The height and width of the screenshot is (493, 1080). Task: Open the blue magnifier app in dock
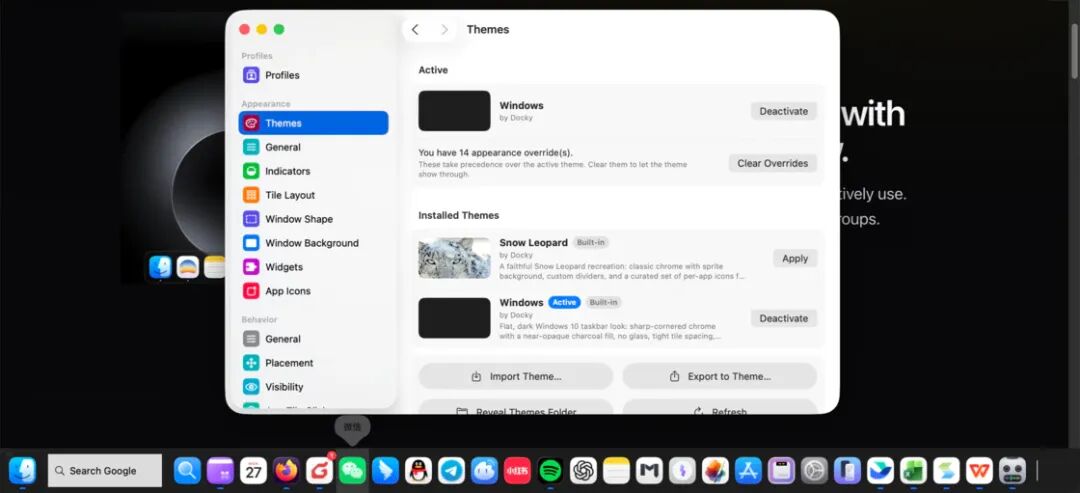coord(187,471)
